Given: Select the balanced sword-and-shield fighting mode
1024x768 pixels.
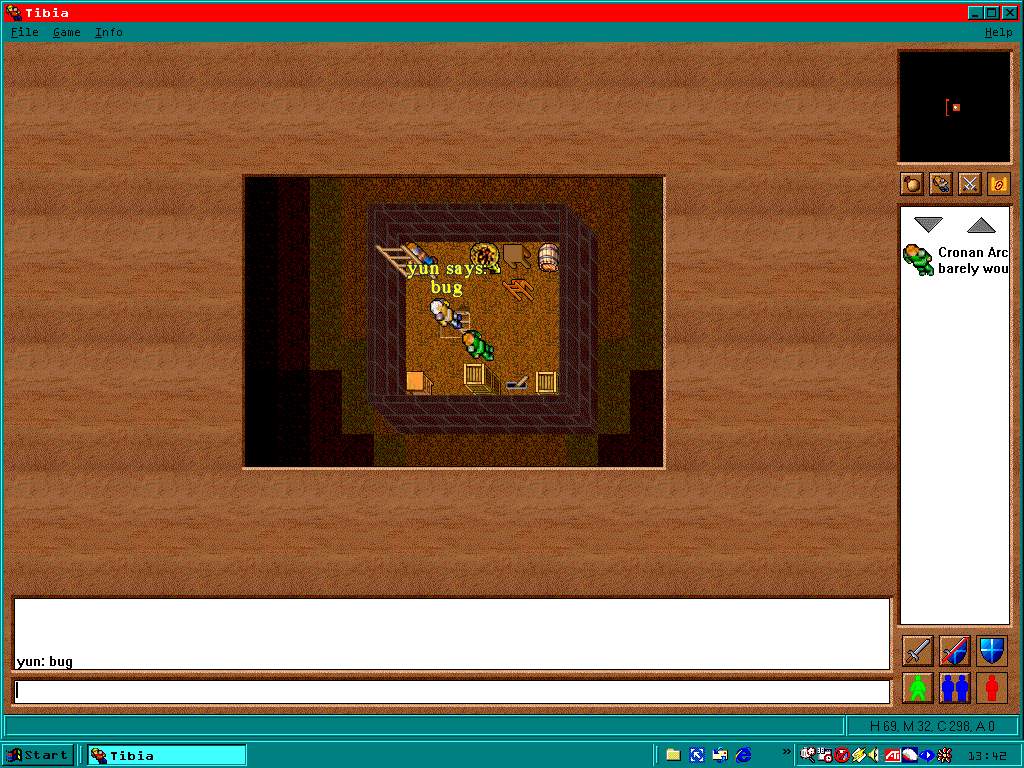Looking at the screenshot, I should point(955,651).
